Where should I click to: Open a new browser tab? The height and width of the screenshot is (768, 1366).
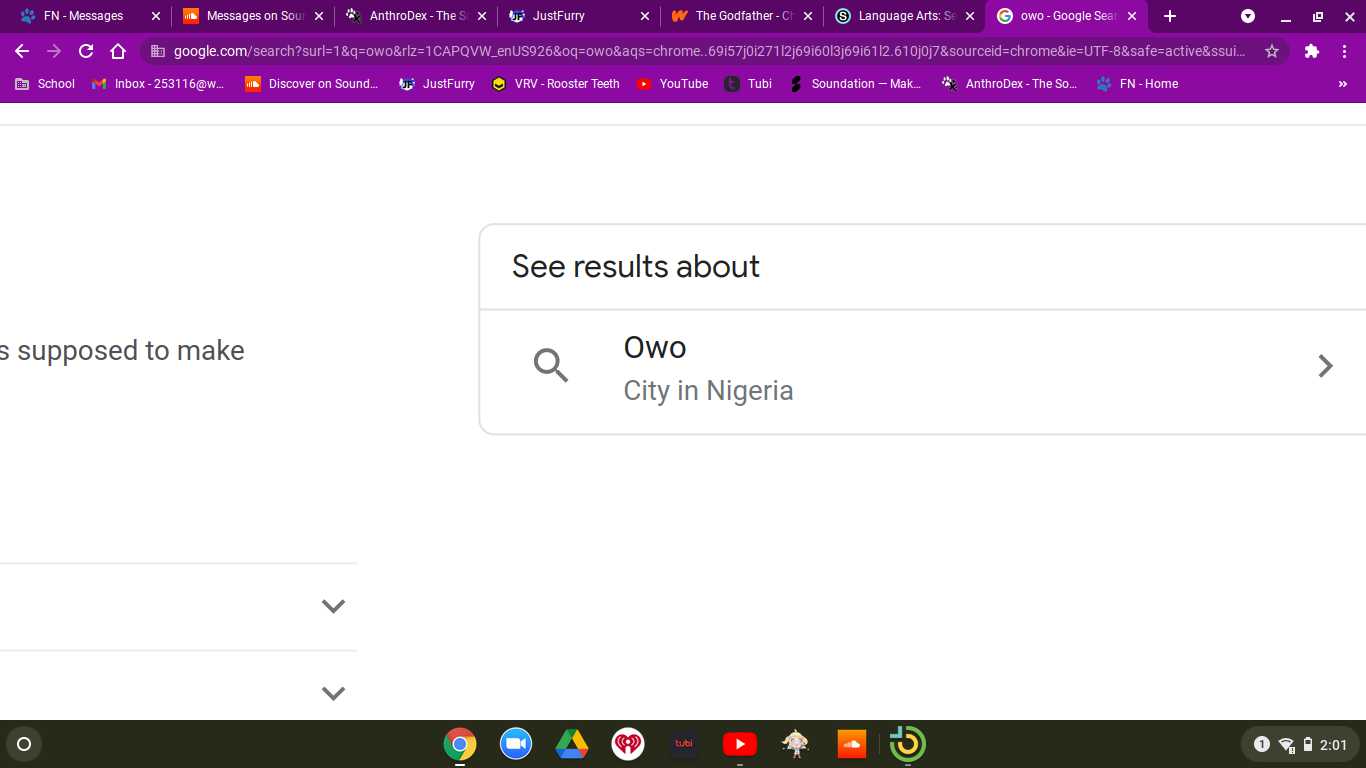pyautogui.click(x=1170, y=16)
